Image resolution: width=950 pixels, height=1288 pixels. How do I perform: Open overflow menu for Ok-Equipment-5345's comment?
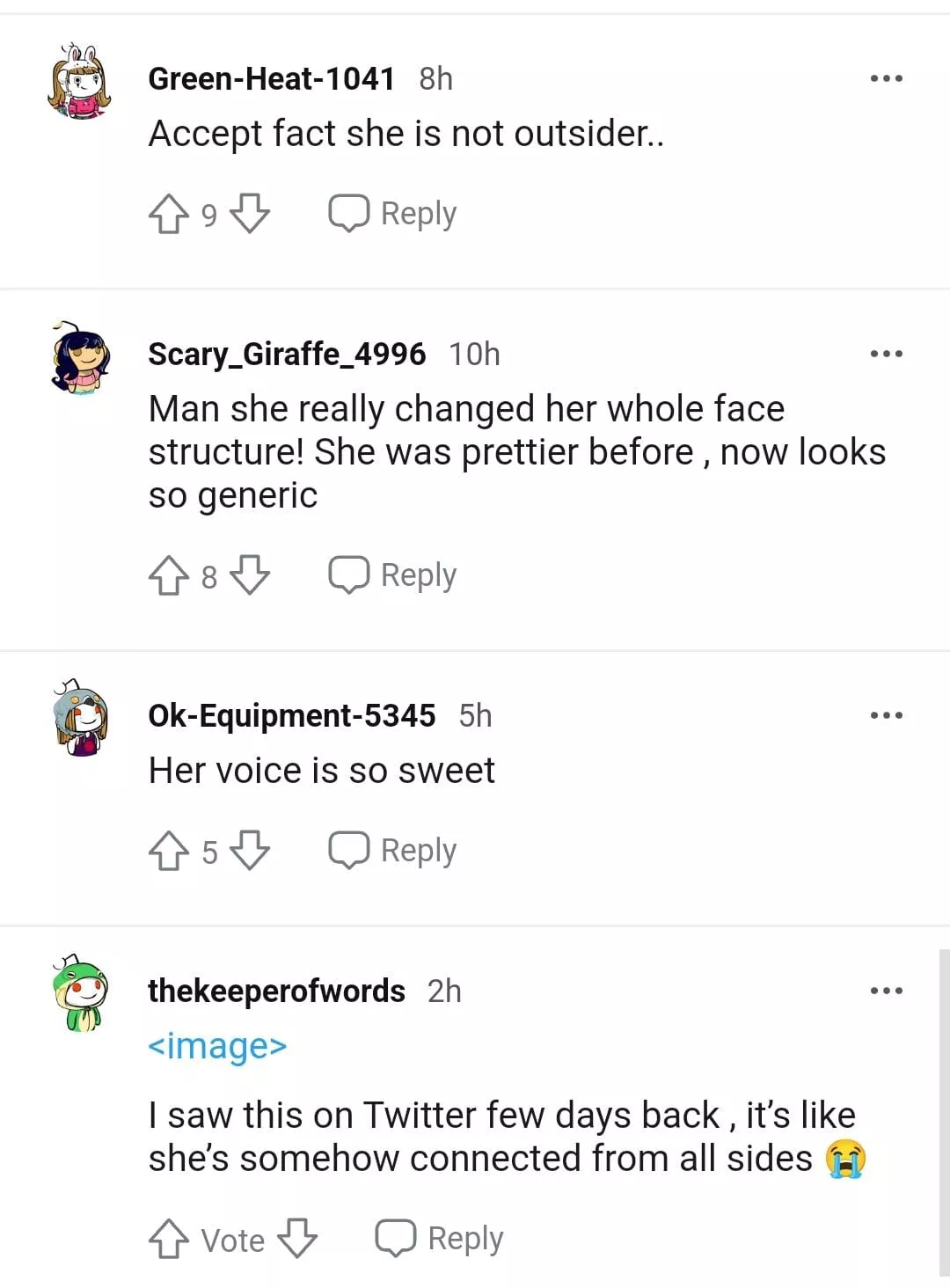[886, 715]
